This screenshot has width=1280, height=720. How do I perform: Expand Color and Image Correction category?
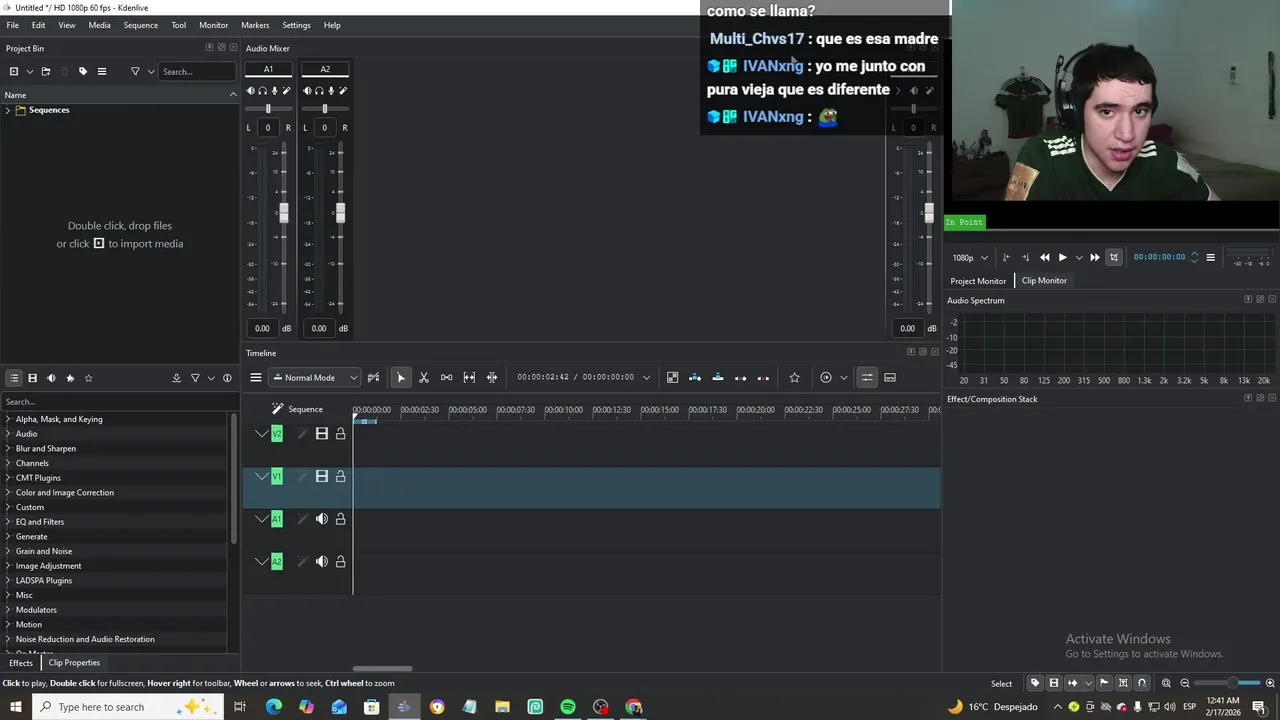pyautogui.click(x=8, y=492)
